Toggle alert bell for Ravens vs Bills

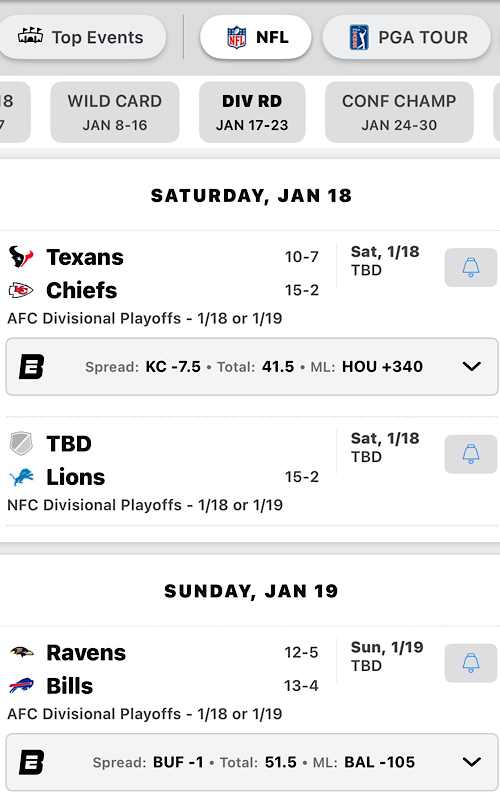pyautogui.click(x=471, y=663)
